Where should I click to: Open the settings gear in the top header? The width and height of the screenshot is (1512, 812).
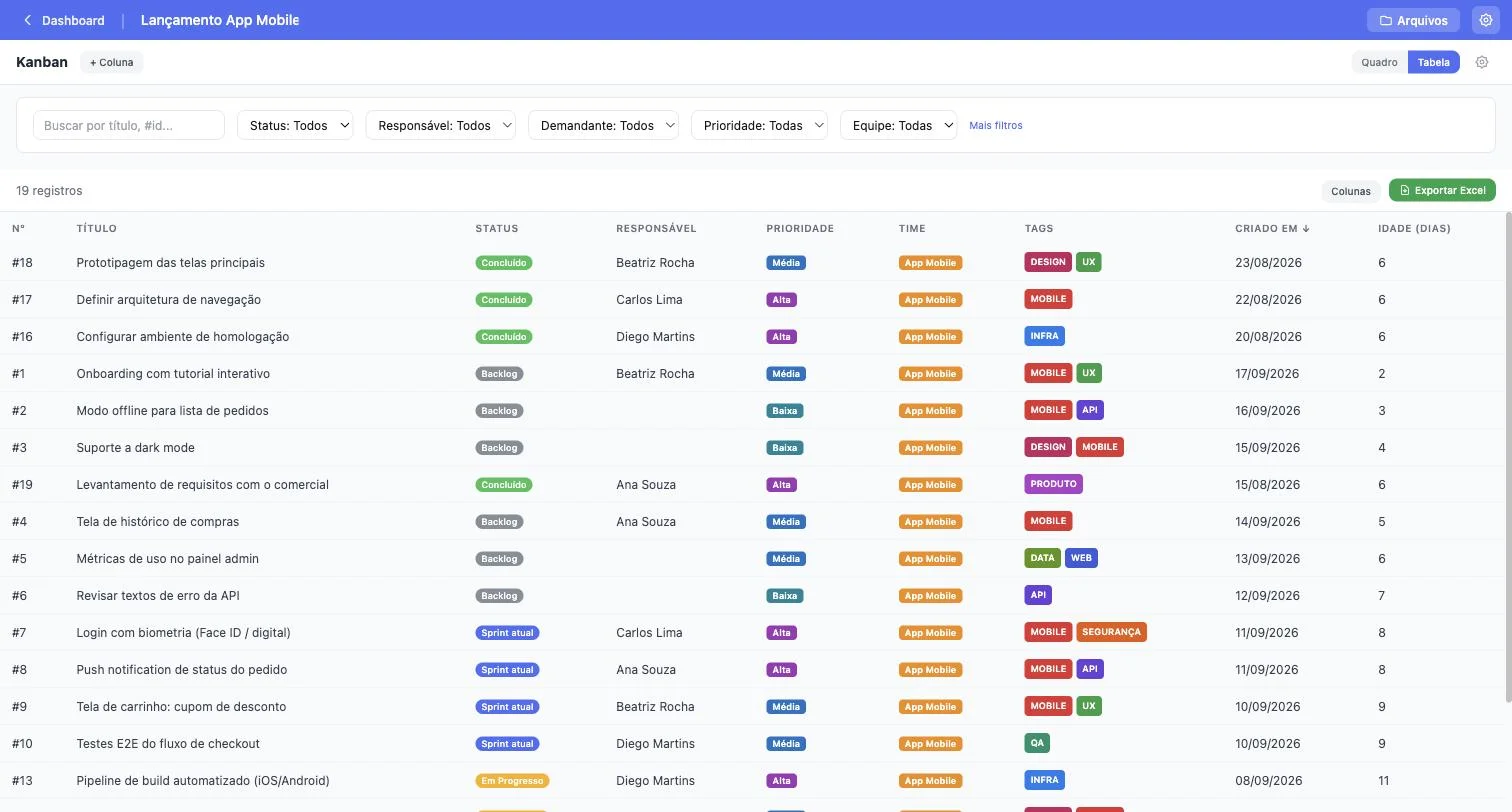[x=1486, y=20]
